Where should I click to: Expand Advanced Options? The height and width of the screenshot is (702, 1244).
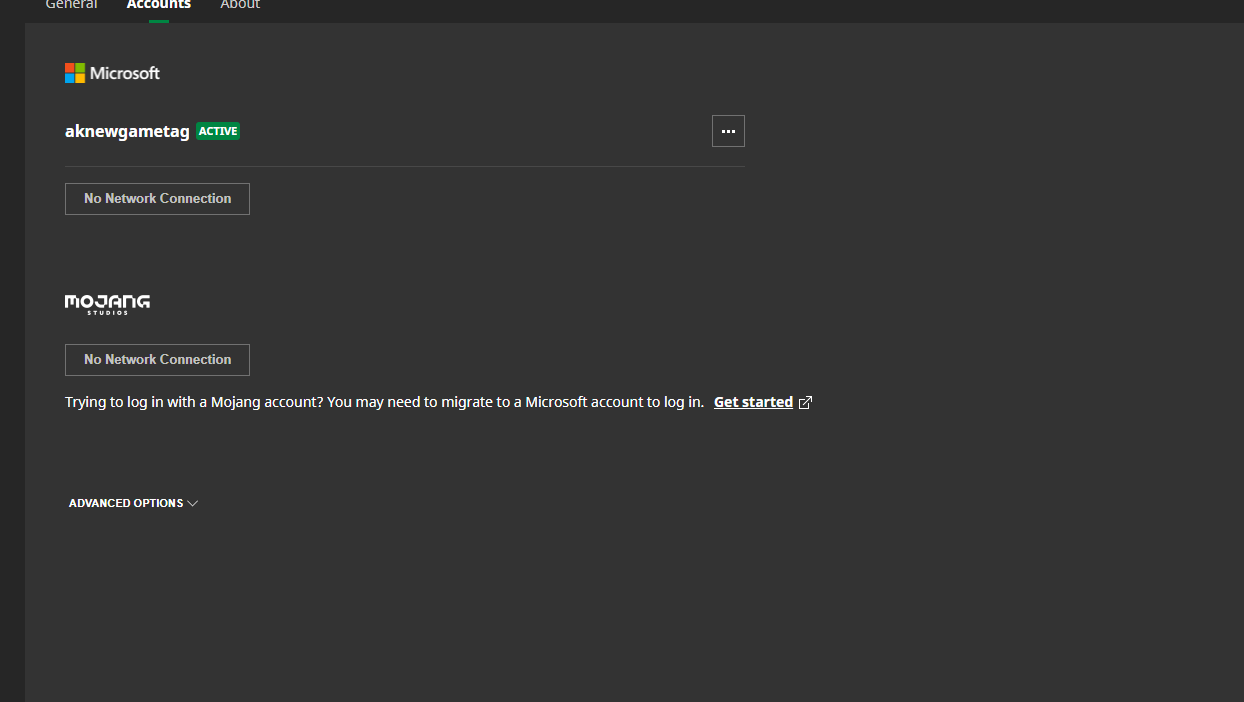(x=133, y=503)
